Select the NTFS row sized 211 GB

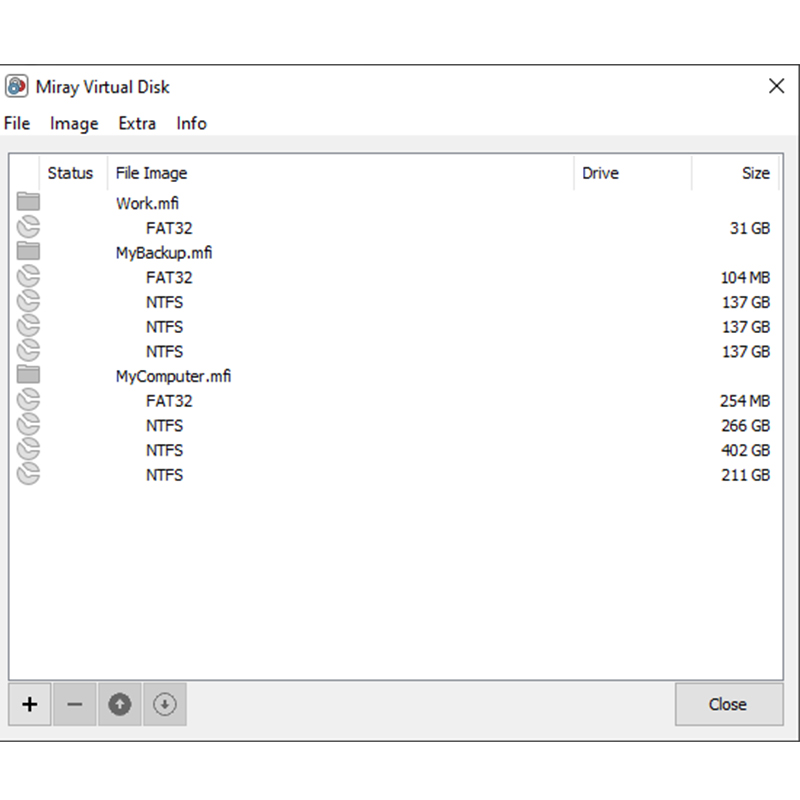pos(395,475)
